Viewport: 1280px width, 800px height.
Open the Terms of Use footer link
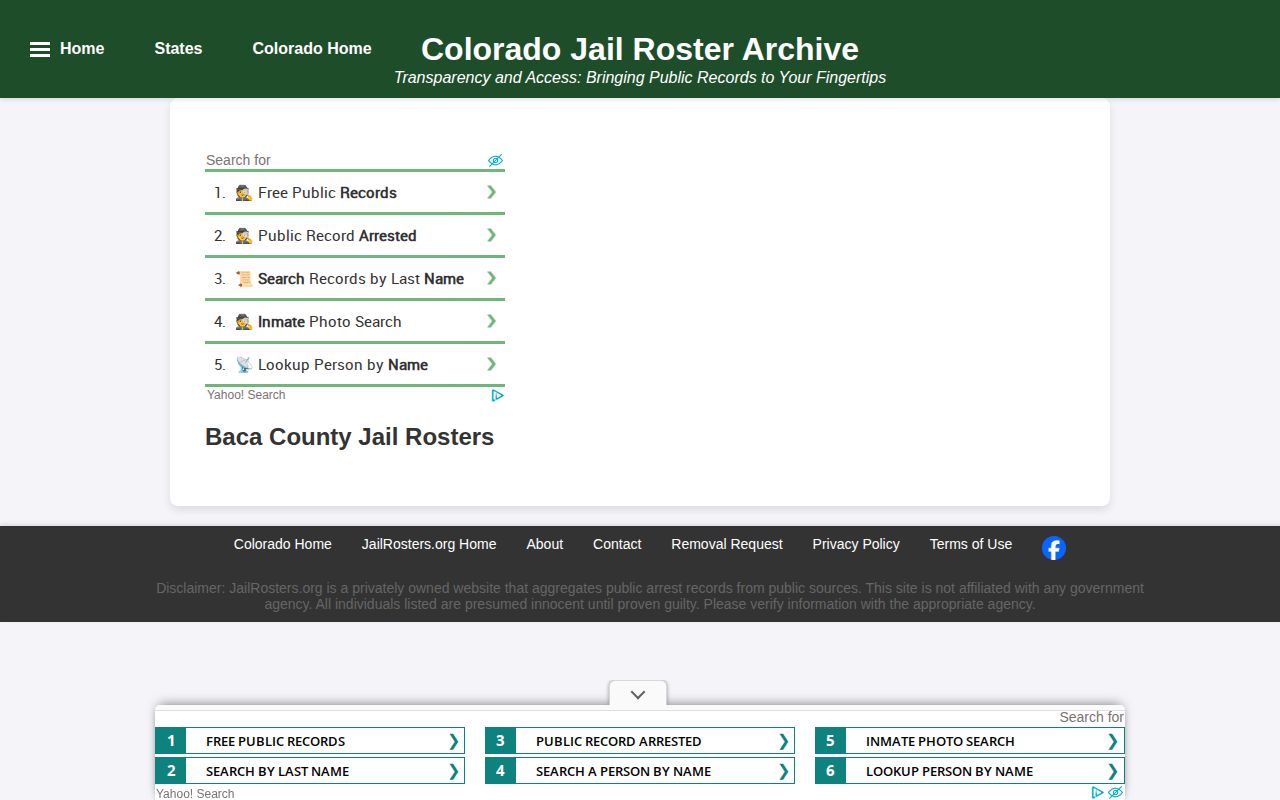(971, 544)
